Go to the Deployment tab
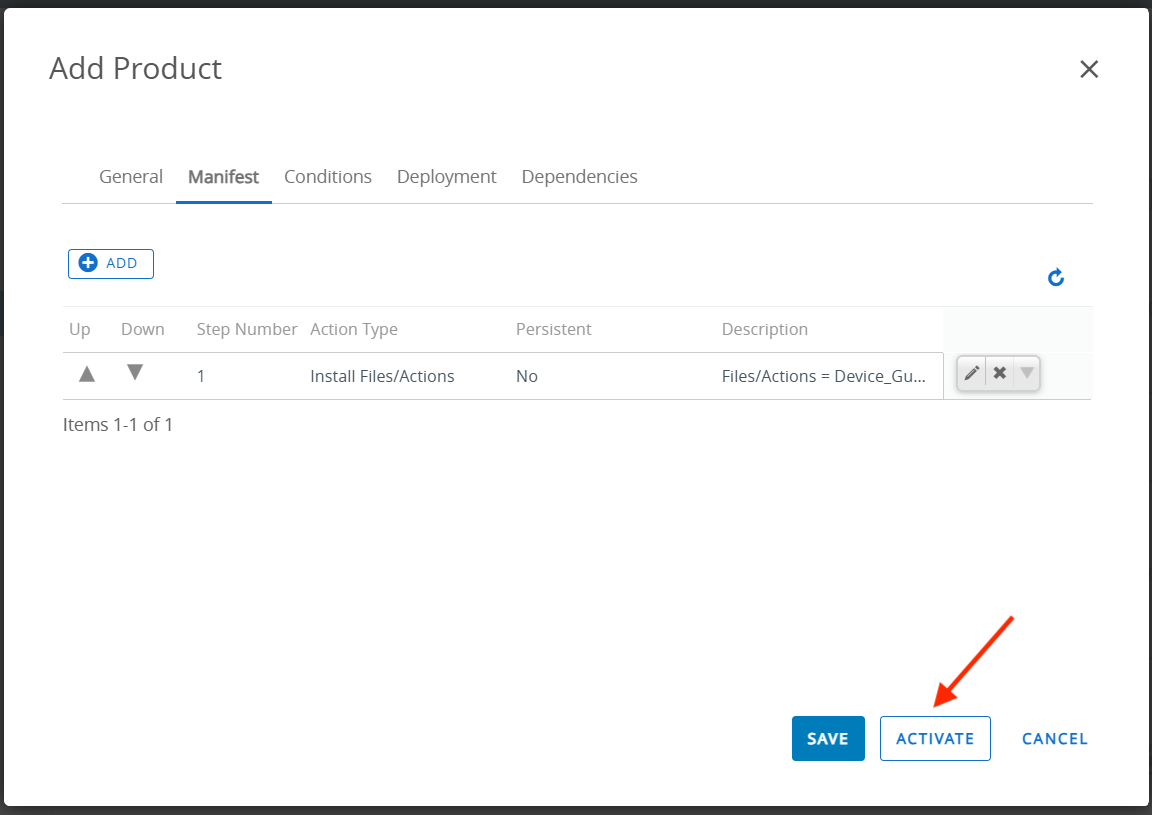This screenshot has width=1152, height=815. pyautogui.click(x=446, y=177)
